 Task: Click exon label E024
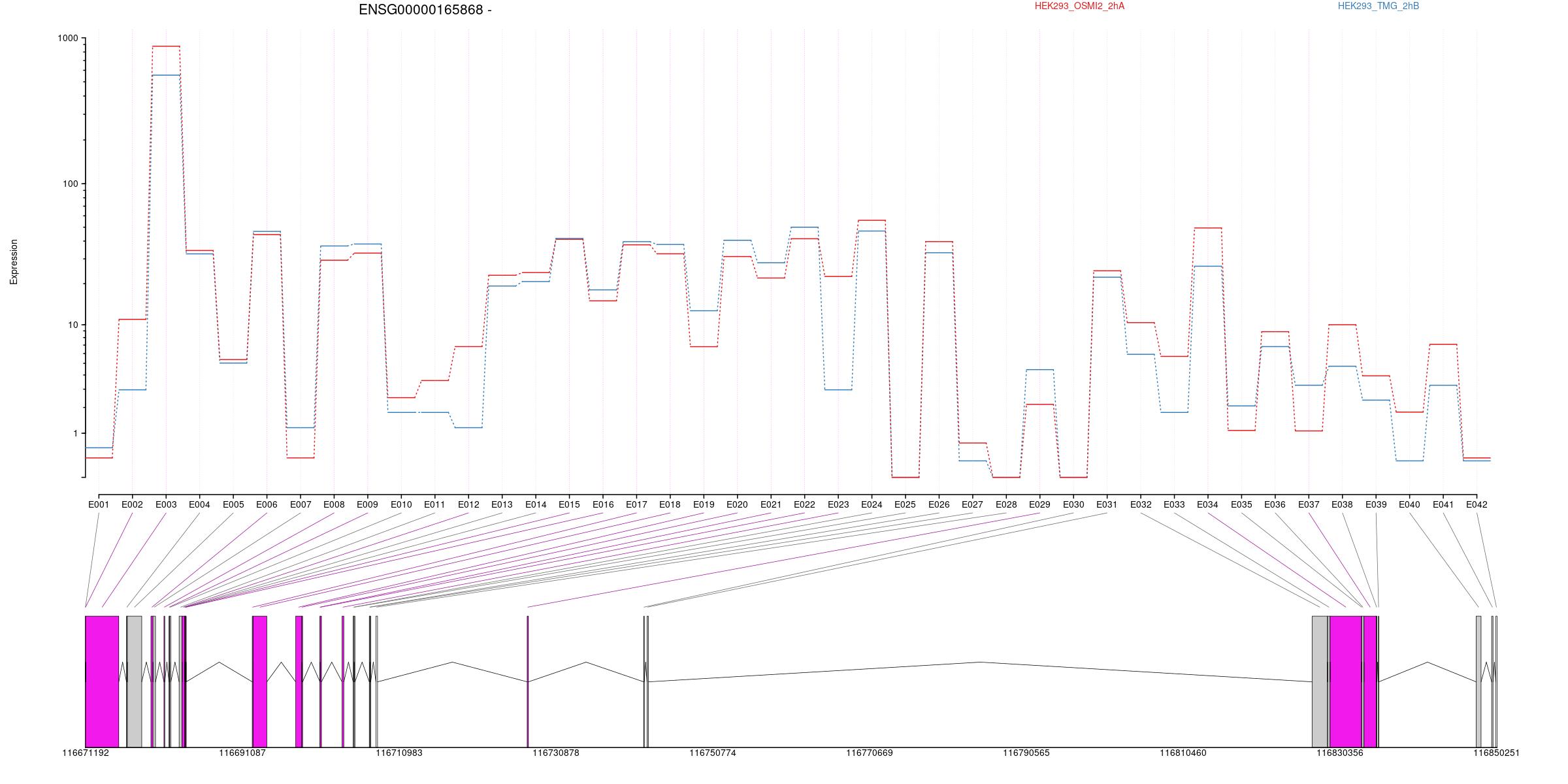[872, 505]
